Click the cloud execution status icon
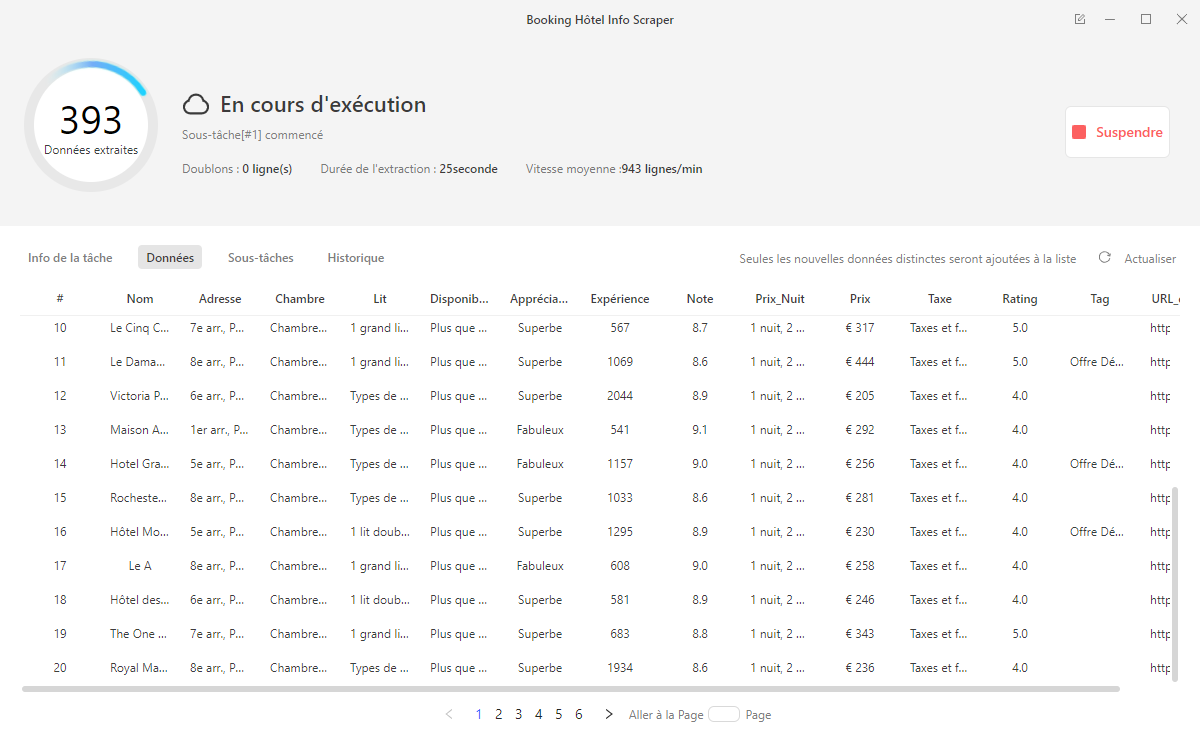The height and width of the screenshot is (734, 1200). [x=196, y=105]
